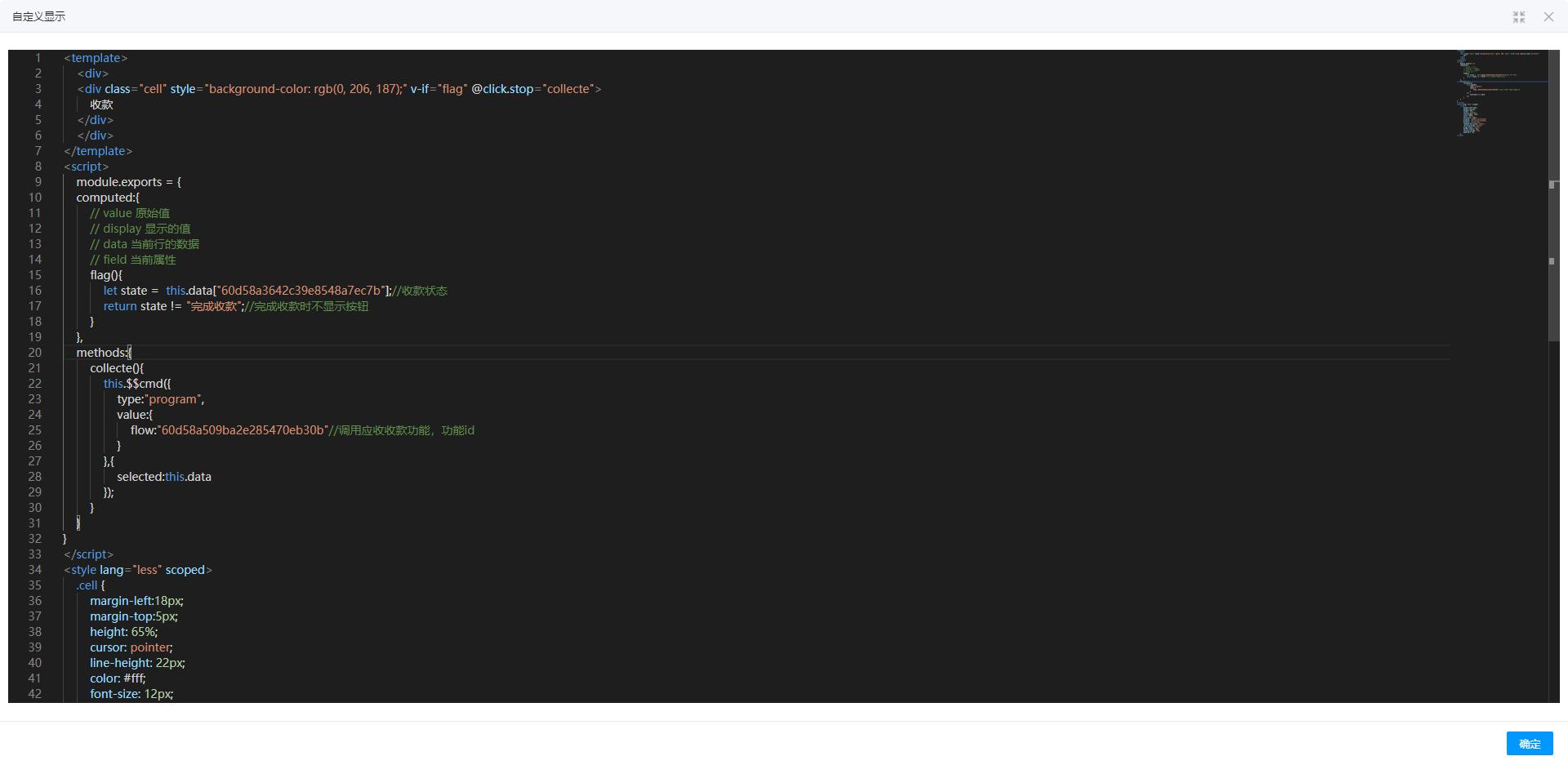Image resolution: width=1568 pixels, height=765 pixels.
Task: Click the type:"program", line
Action: [161, 399]
